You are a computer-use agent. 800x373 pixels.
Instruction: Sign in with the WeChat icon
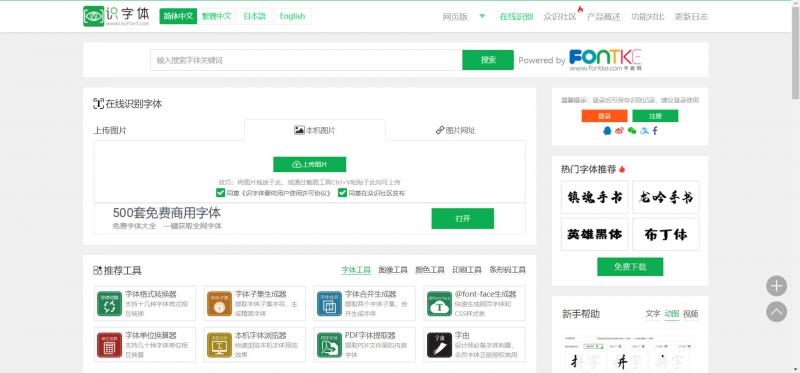[x=632, y=131]
